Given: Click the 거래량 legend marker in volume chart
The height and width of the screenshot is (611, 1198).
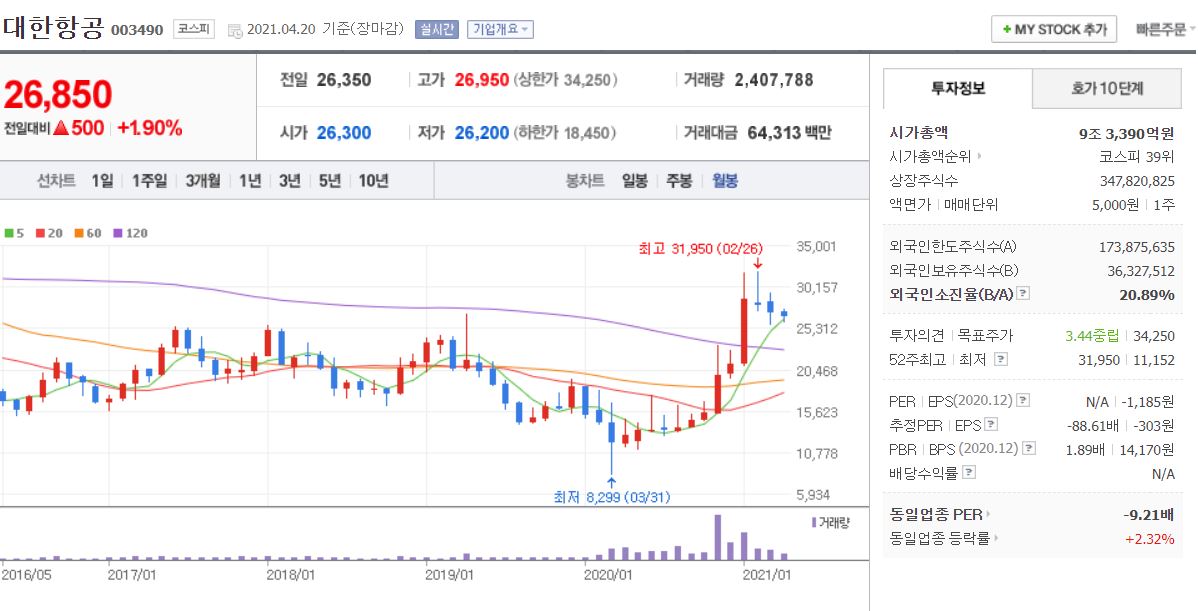Looking at the screenshot, I should tap(814, 522).
